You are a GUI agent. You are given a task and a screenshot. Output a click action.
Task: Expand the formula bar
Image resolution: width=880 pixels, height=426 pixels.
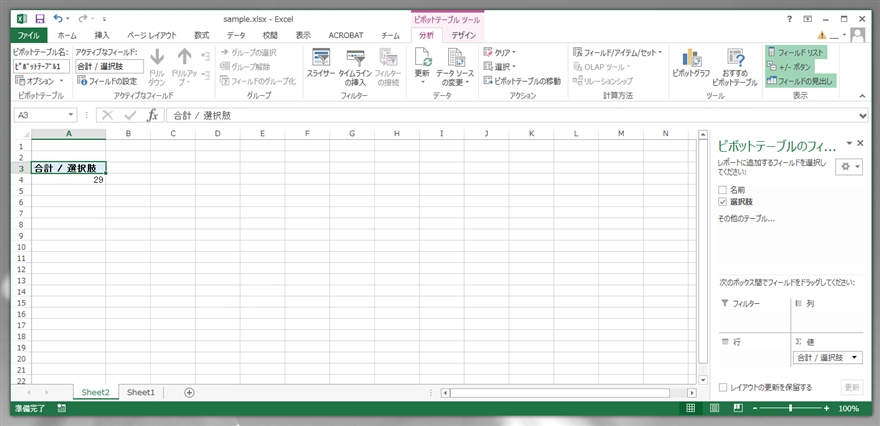tap(863, 116)
